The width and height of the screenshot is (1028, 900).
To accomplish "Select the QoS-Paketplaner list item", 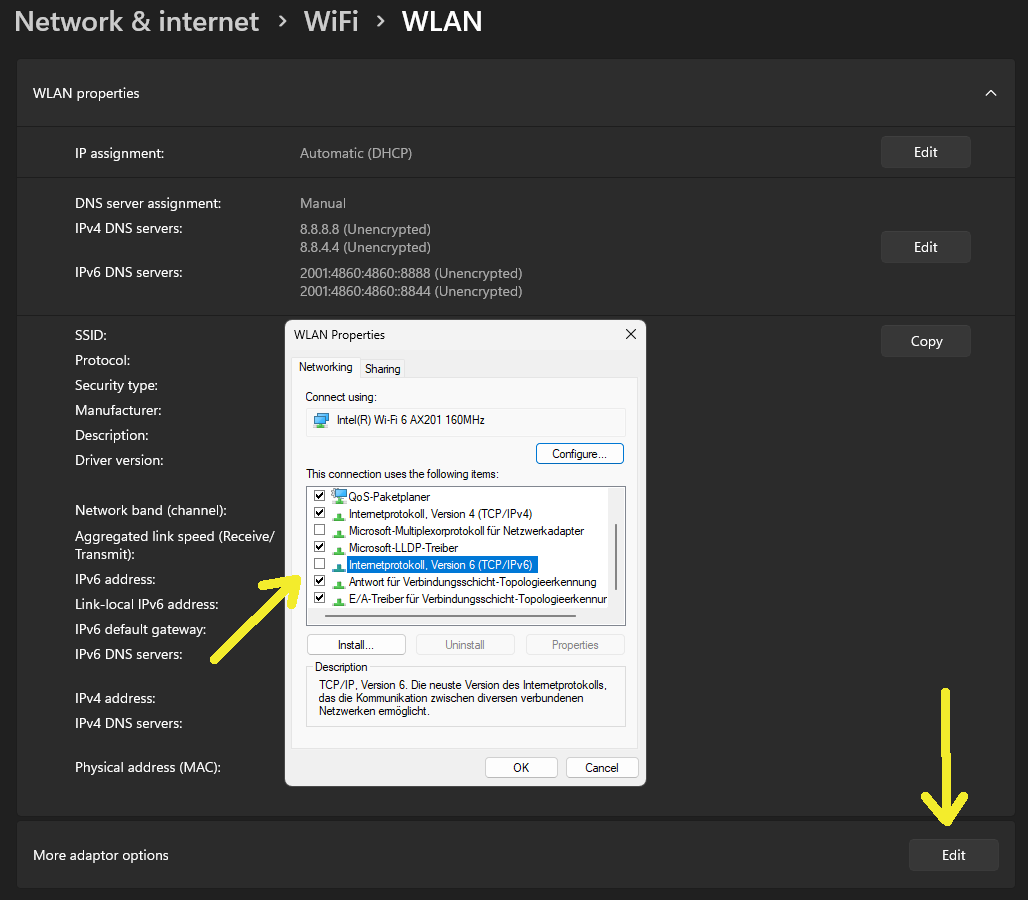I will tap(389, 497).
